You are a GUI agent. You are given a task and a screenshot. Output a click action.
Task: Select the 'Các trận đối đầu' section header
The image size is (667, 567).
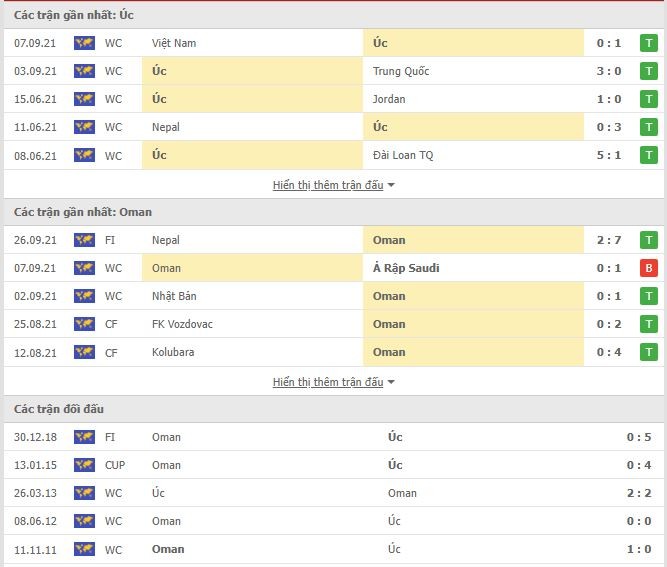pyautogui.click(x=59, y=409)
